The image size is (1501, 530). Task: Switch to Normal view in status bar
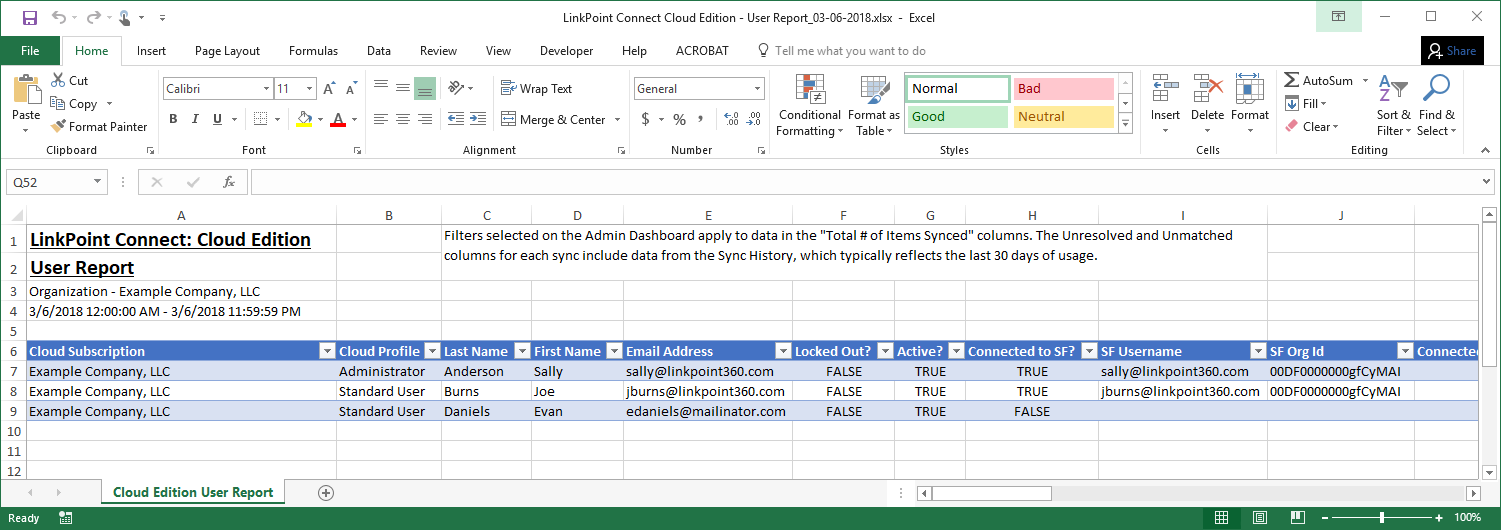[1221, 518]
